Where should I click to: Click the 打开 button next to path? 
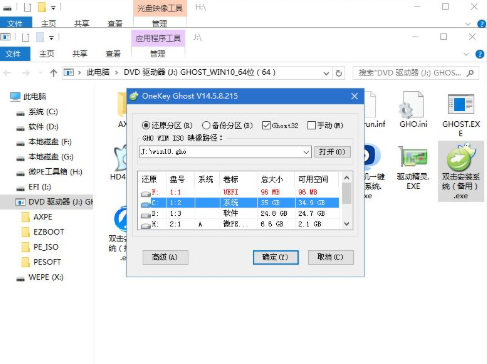332,152
